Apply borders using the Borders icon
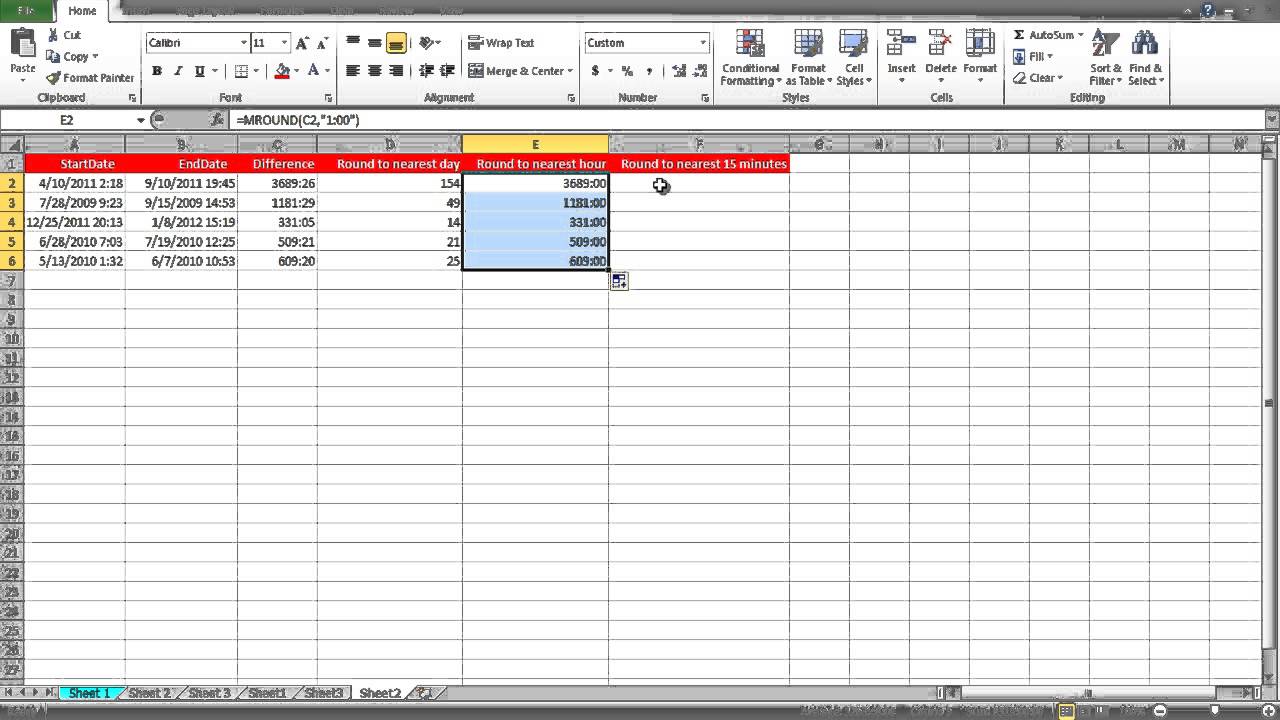 (241, 71)
